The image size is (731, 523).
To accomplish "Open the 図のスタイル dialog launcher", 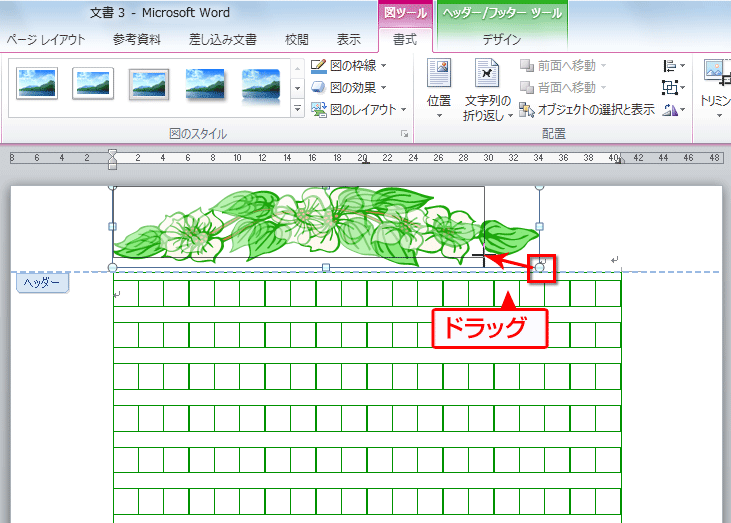I will coord(404,134).
